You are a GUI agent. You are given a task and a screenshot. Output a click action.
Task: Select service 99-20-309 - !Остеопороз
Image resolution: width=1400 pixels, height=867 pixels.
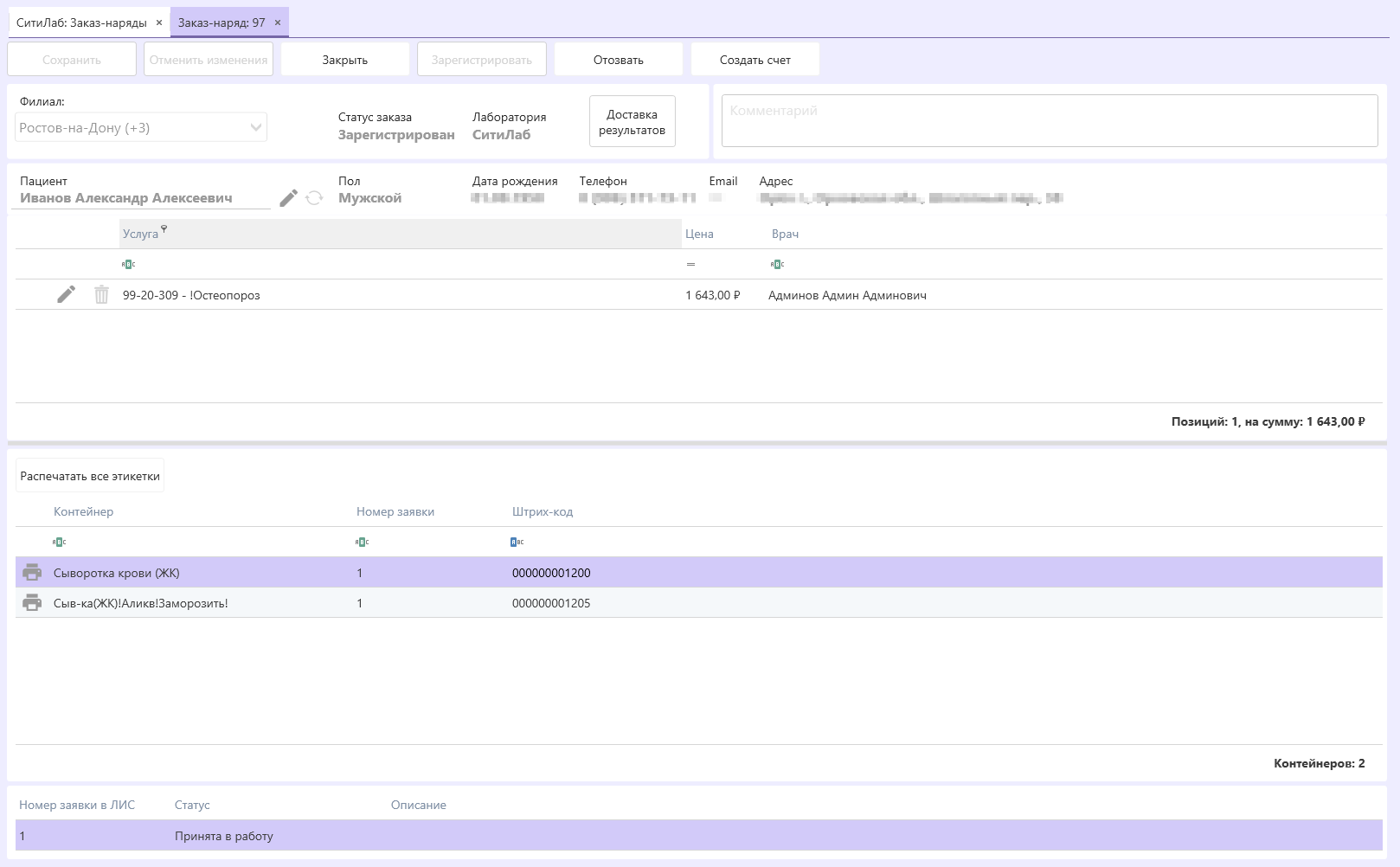pos(191,295)
